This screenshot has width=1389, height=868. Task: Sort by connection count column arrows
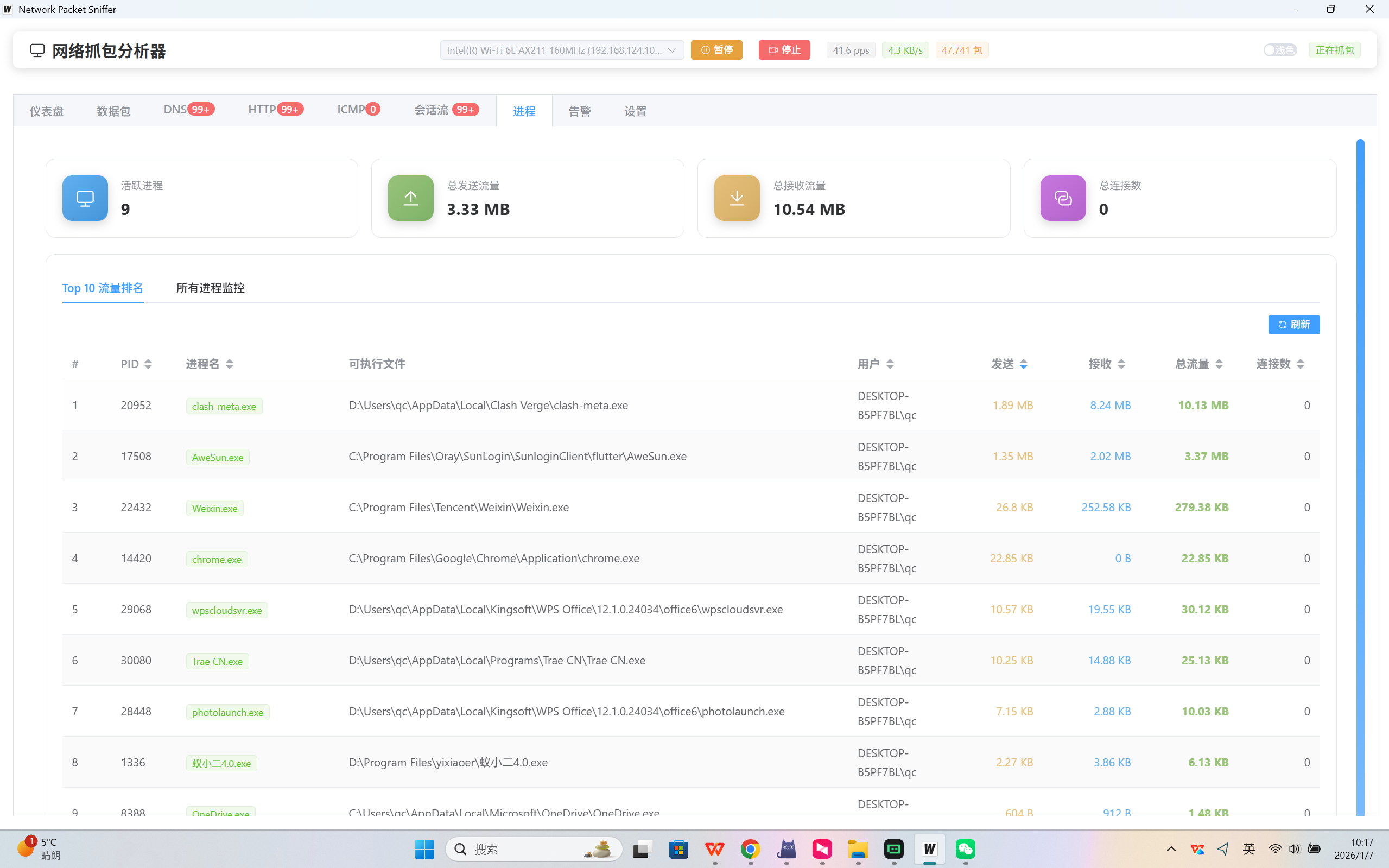1301,364
